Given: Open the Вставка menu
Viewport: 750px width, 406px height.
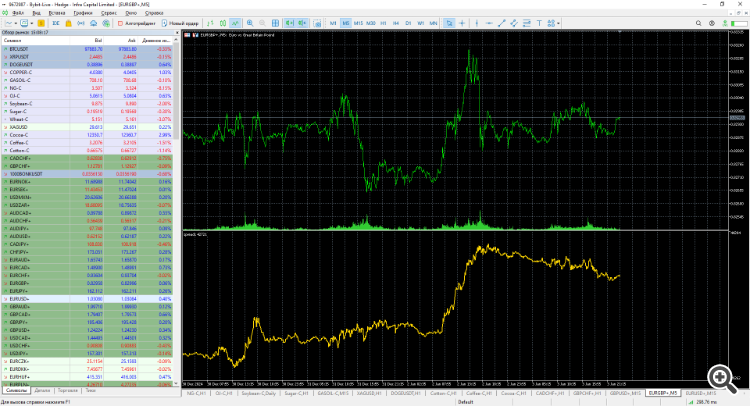Looking at the screenshot, I should (x=56, y=13).
